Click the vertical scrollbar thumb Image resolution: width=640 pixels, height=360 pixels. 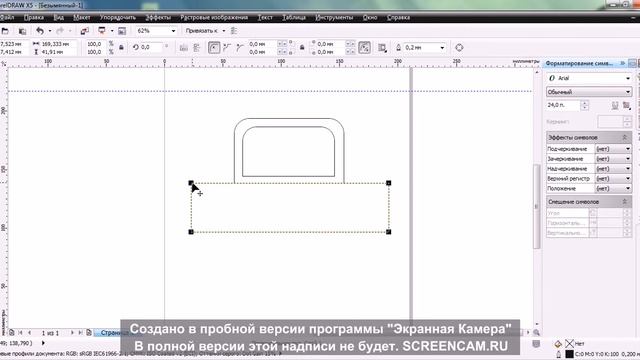tap(536, 206)
